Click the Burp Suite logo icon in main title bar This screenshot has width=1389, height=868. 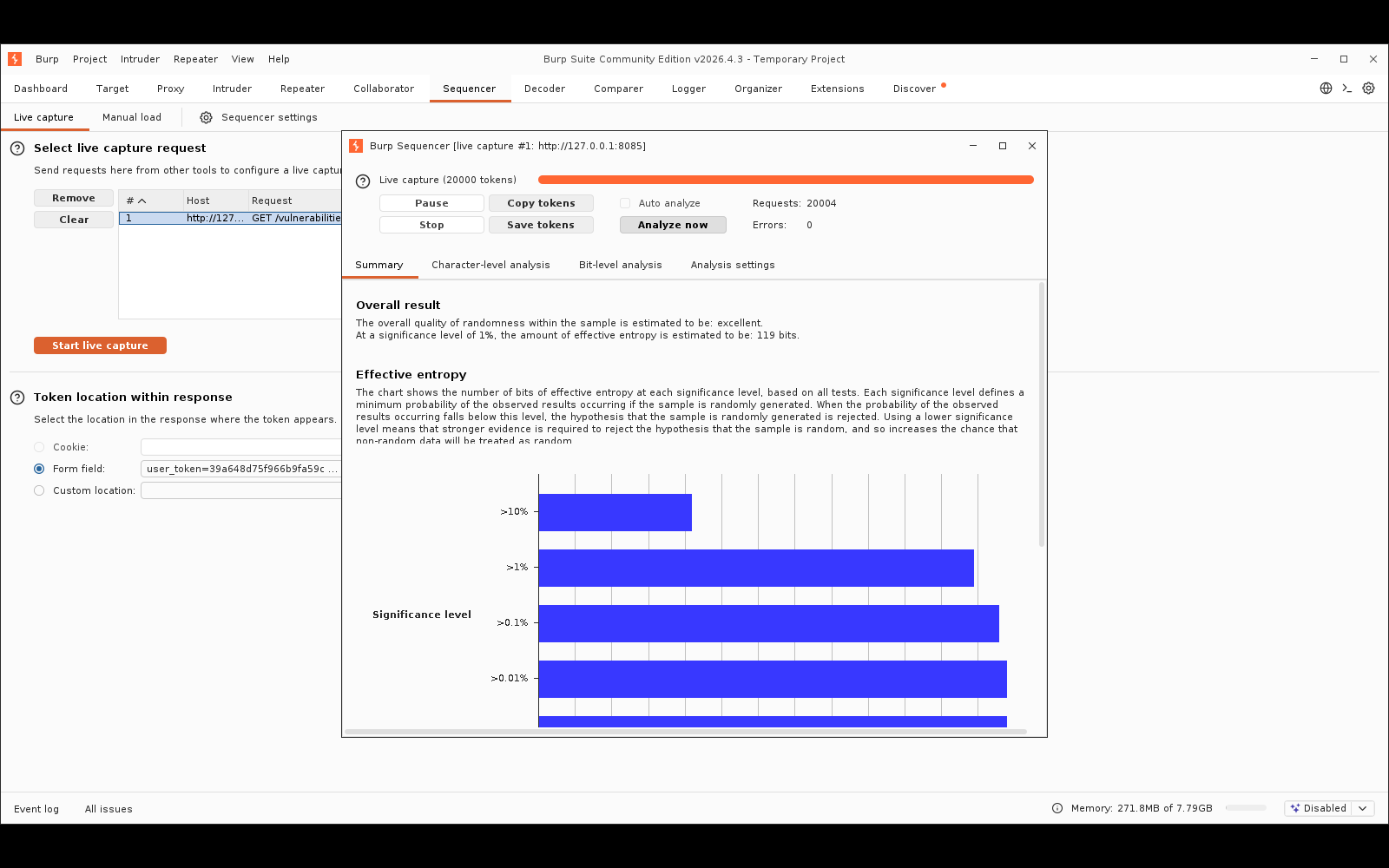(x=15, y=59)
